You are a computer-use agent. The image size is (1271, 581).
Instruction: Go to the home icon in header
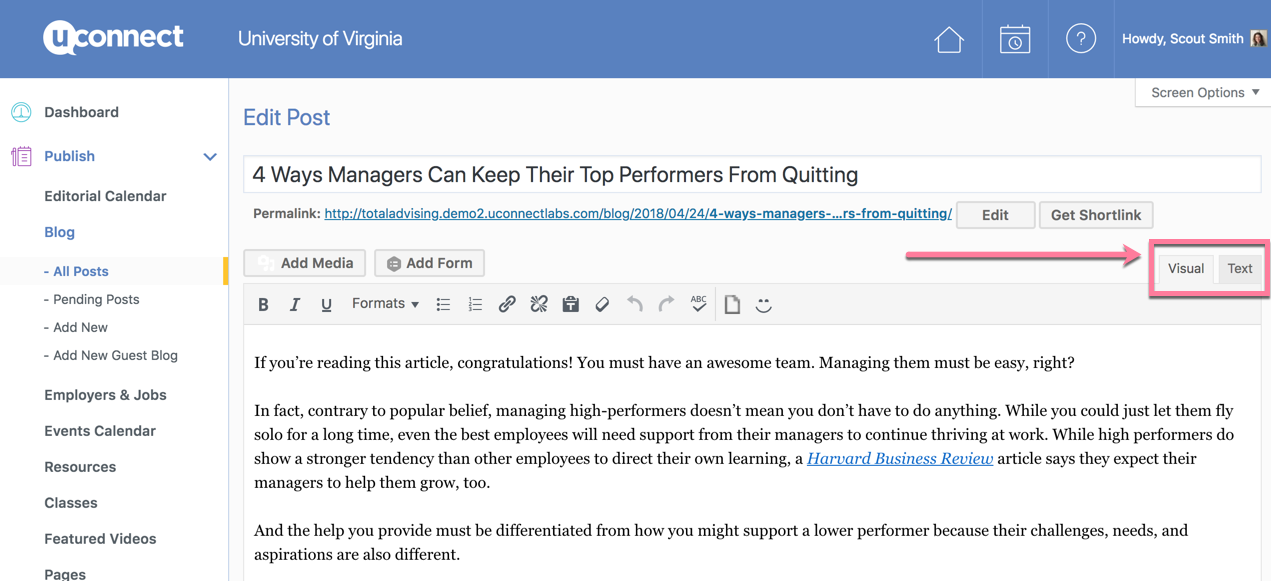point(949,39)
